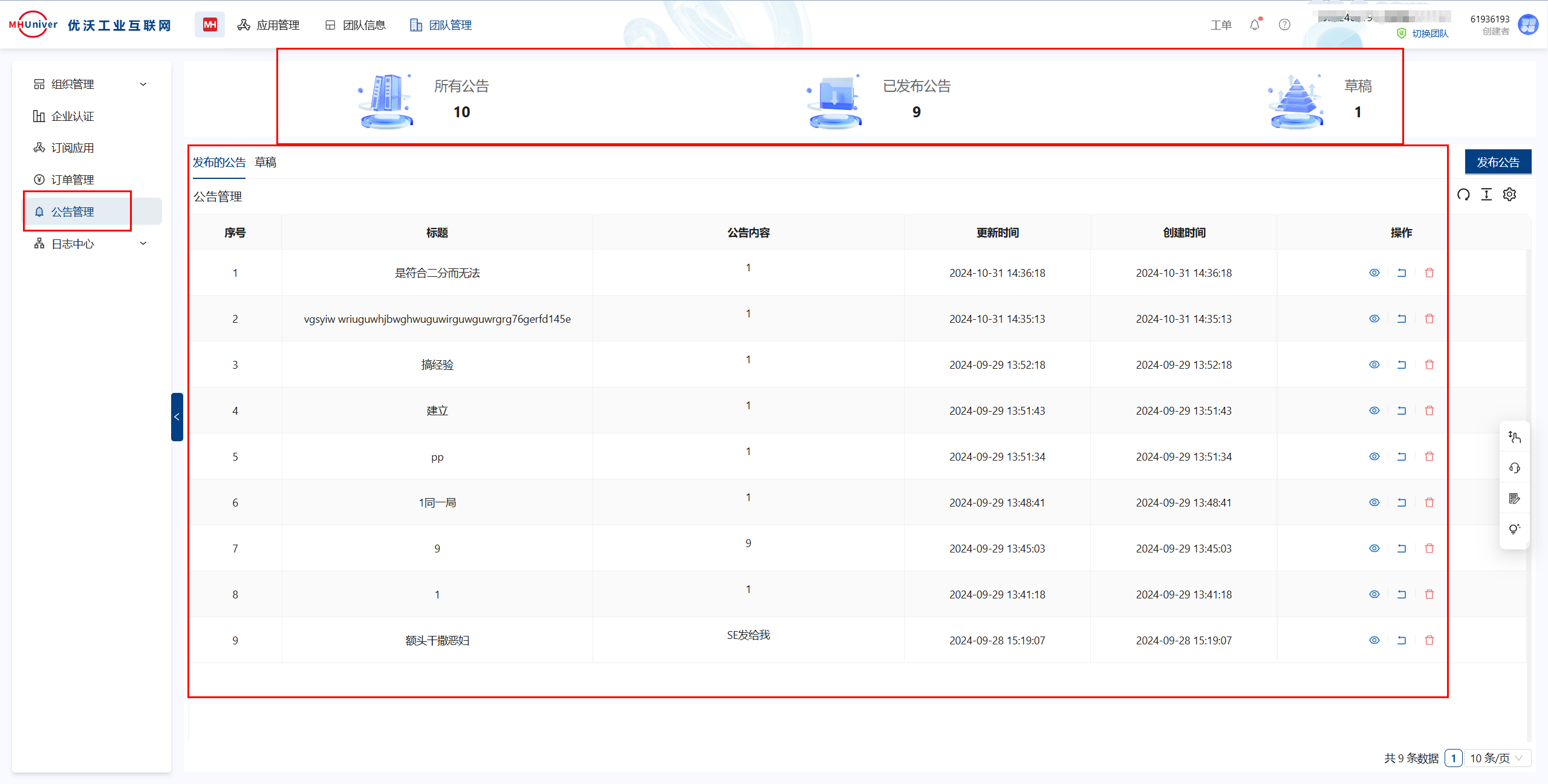Switch to the 草稿 tab
Viewport: 1548px width, 784px height.
coord(265,163)
